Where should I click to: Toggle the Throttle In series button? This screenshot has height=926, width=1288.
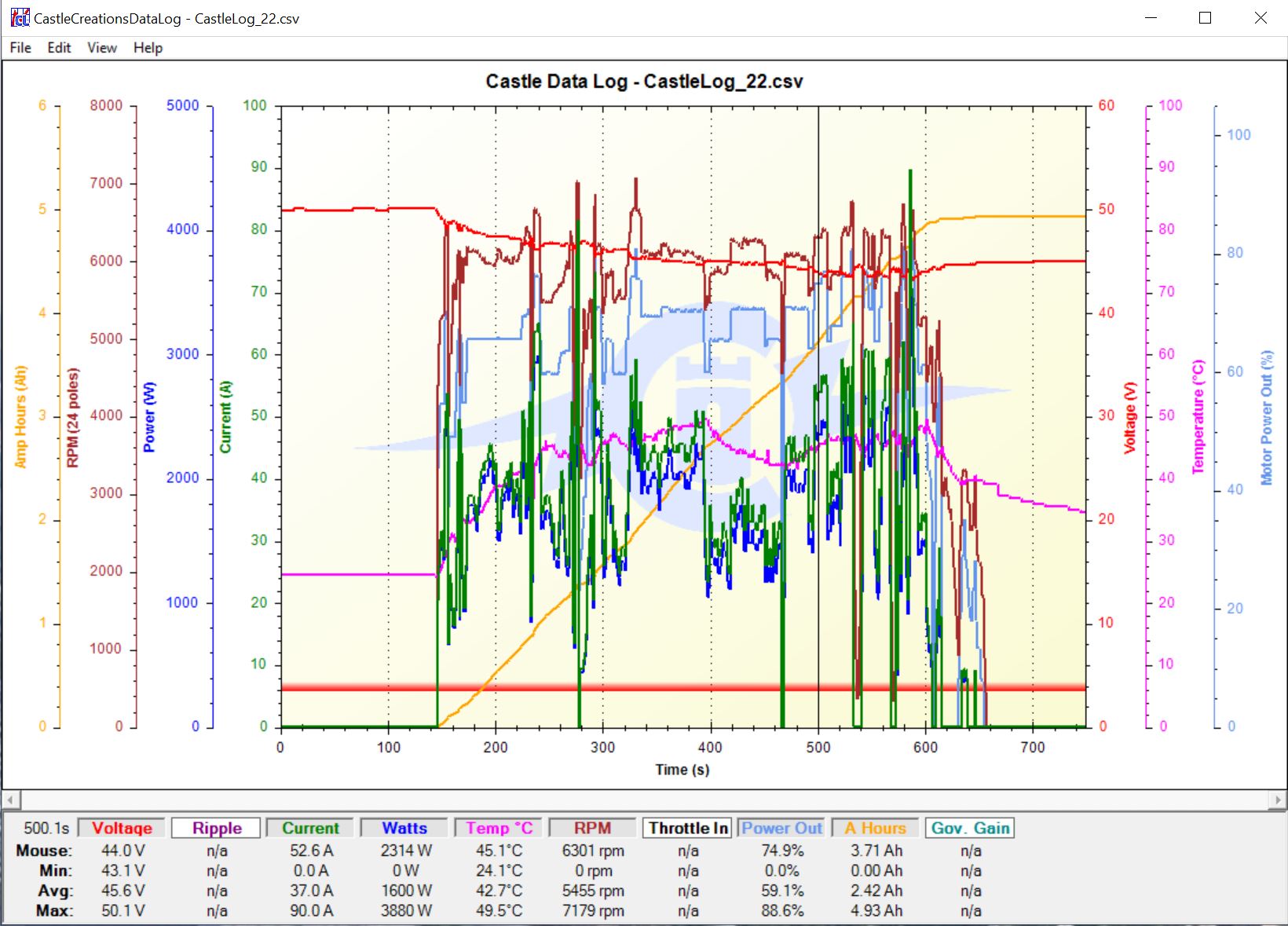pyautogui.click(x=688, y=828)
